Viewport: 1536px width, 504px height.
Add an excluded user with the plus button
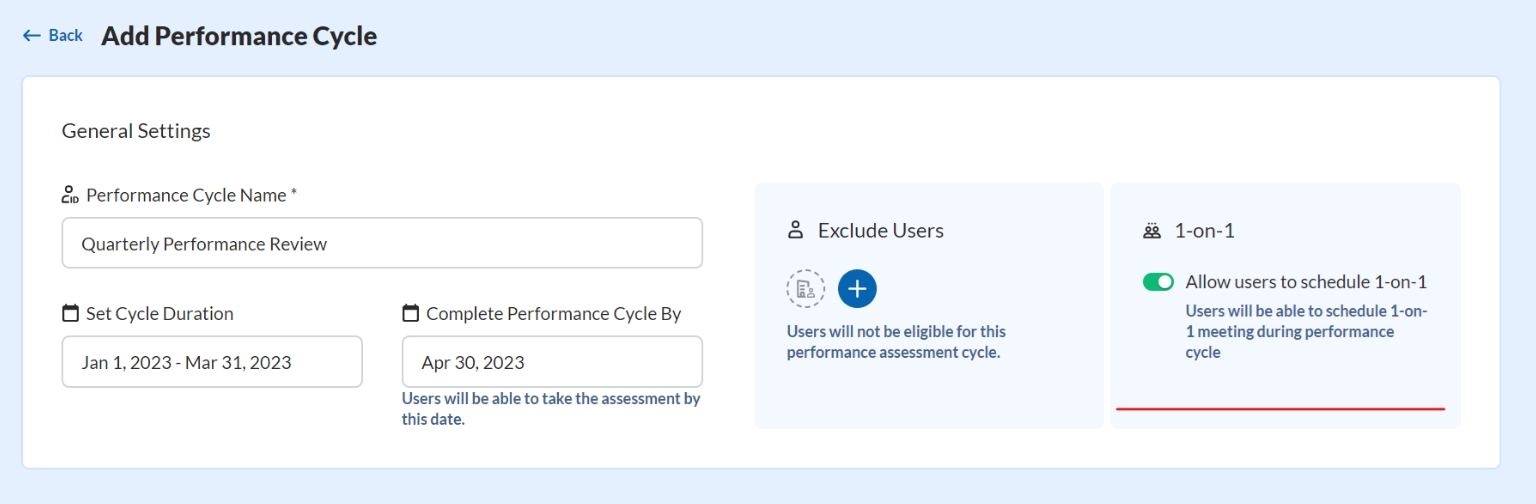point(857,289)
